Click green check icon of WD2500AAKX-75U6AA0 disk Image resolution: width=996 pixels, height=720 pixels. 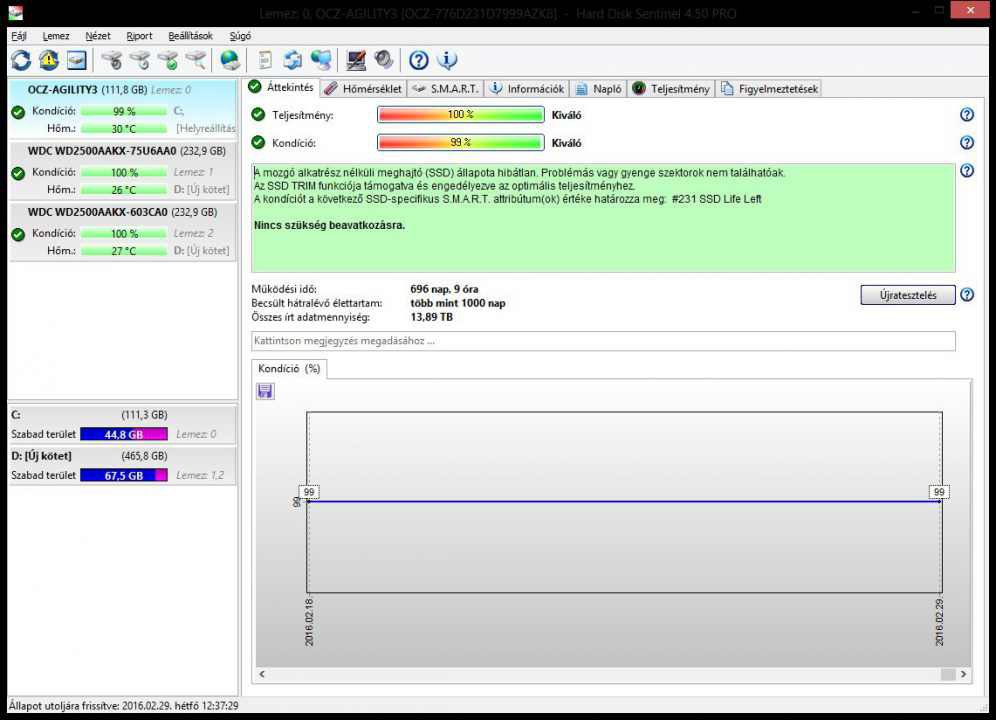click(x=18, y=173)
